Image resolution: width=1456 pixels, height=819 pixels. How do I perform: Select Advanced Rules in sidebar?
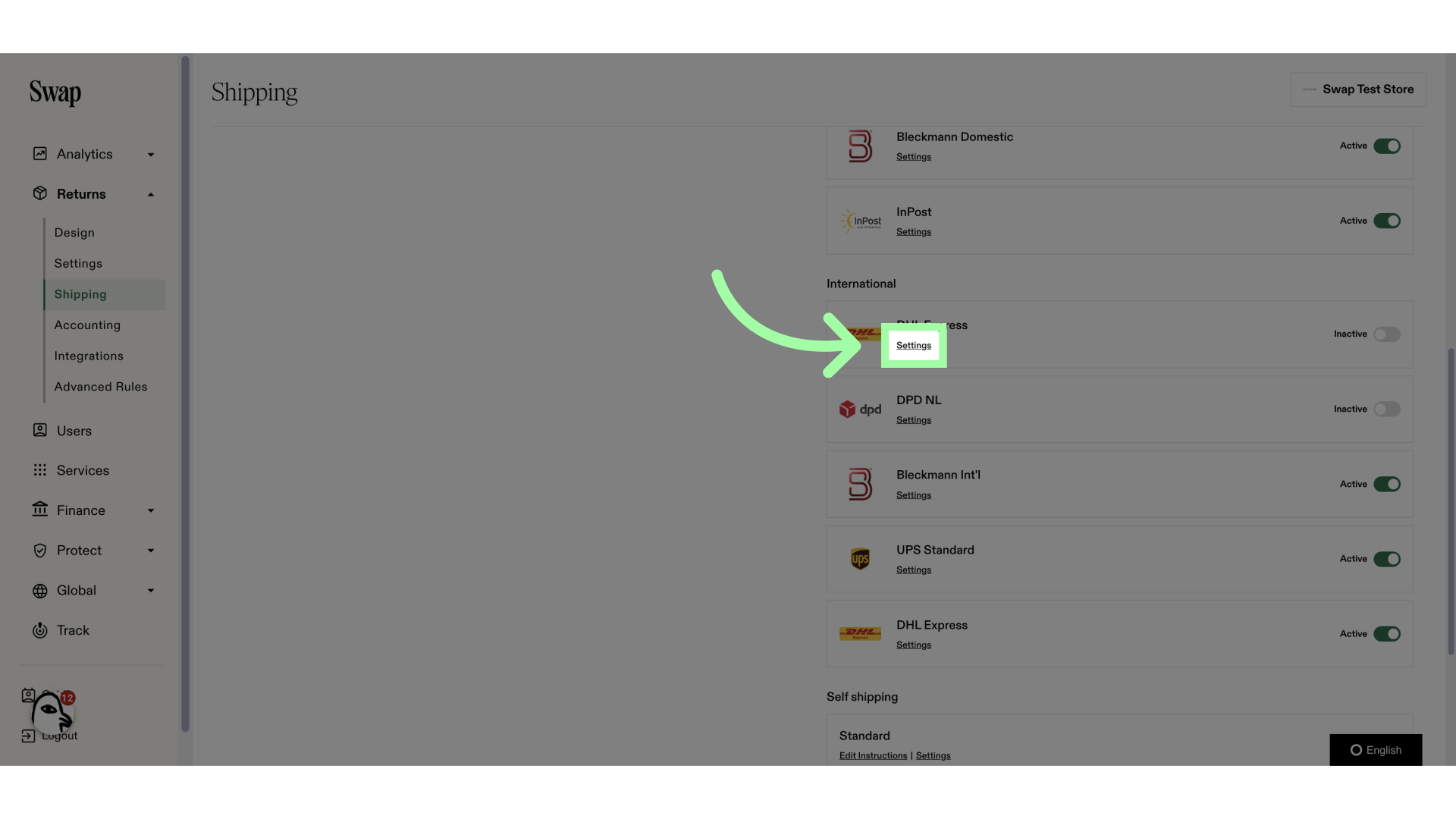pos(101,386)
